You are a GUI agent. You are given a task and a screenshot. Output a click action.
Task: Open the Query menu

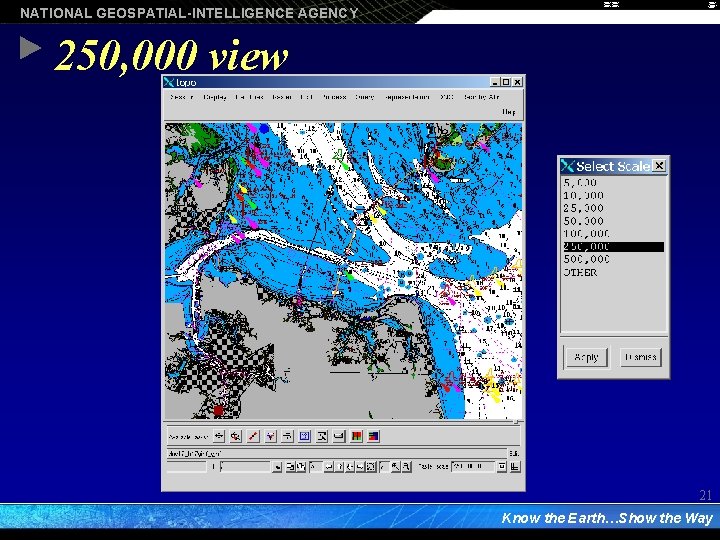click(x=364, y=97)
